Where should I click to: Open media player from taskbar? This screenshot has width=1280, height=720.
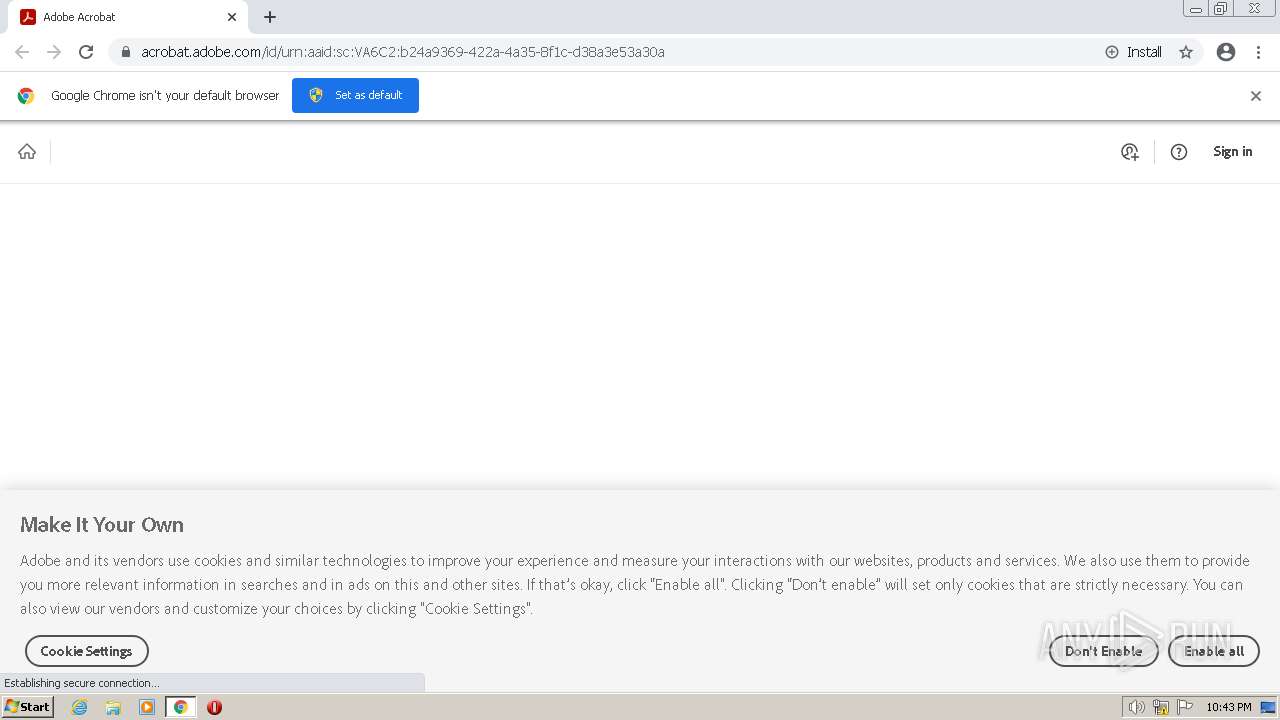pos(147,707)
